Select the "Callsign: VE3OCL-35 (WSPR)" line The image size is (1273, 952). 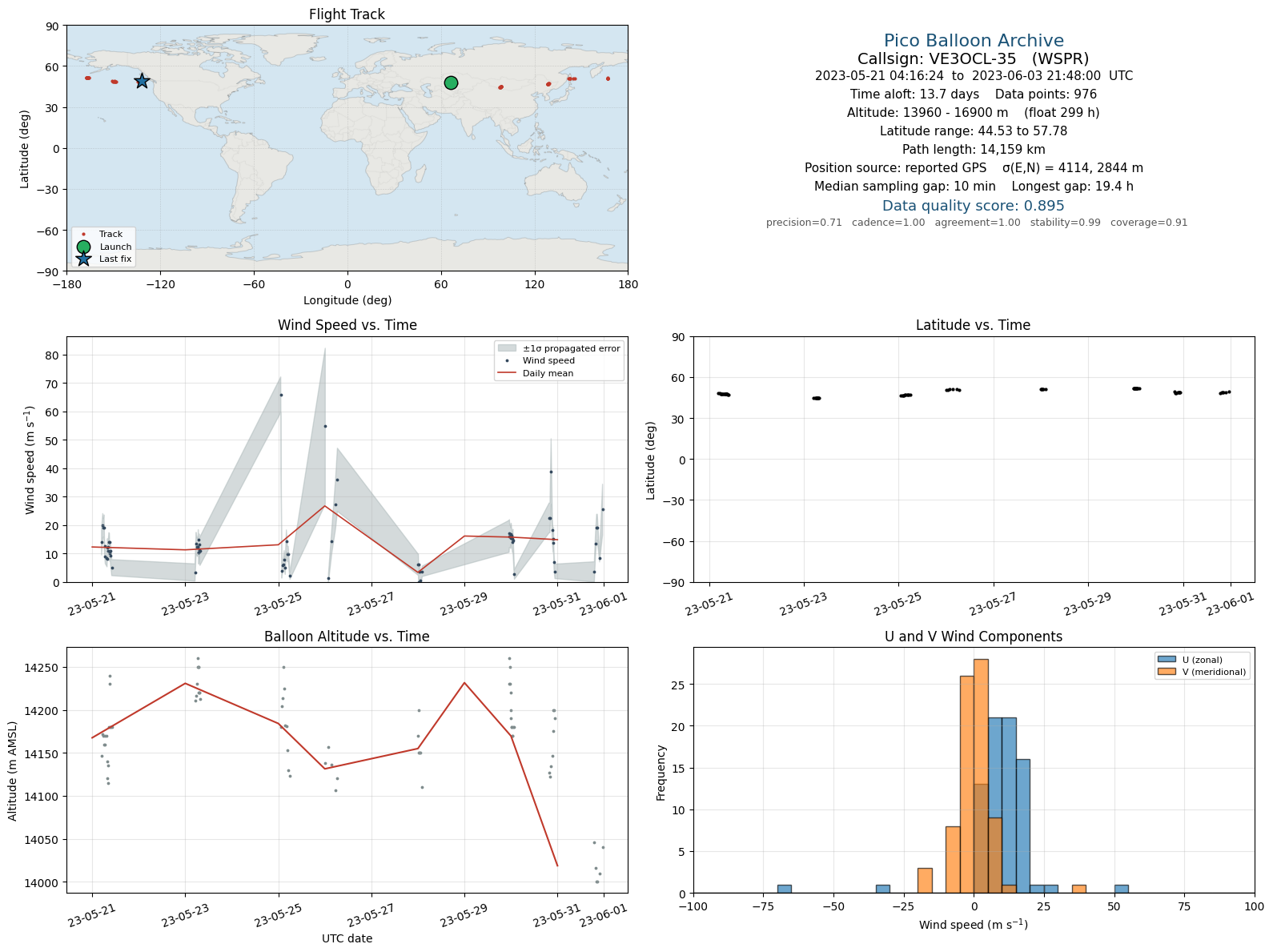[x=974, y=58]
